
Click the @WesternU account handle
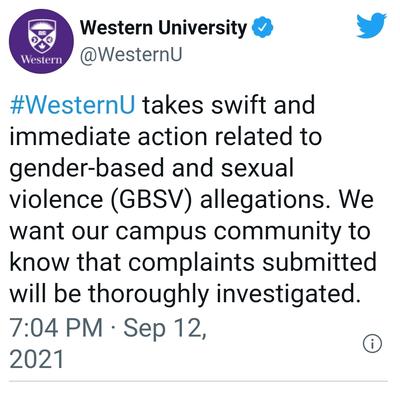[x=131, y=55]
